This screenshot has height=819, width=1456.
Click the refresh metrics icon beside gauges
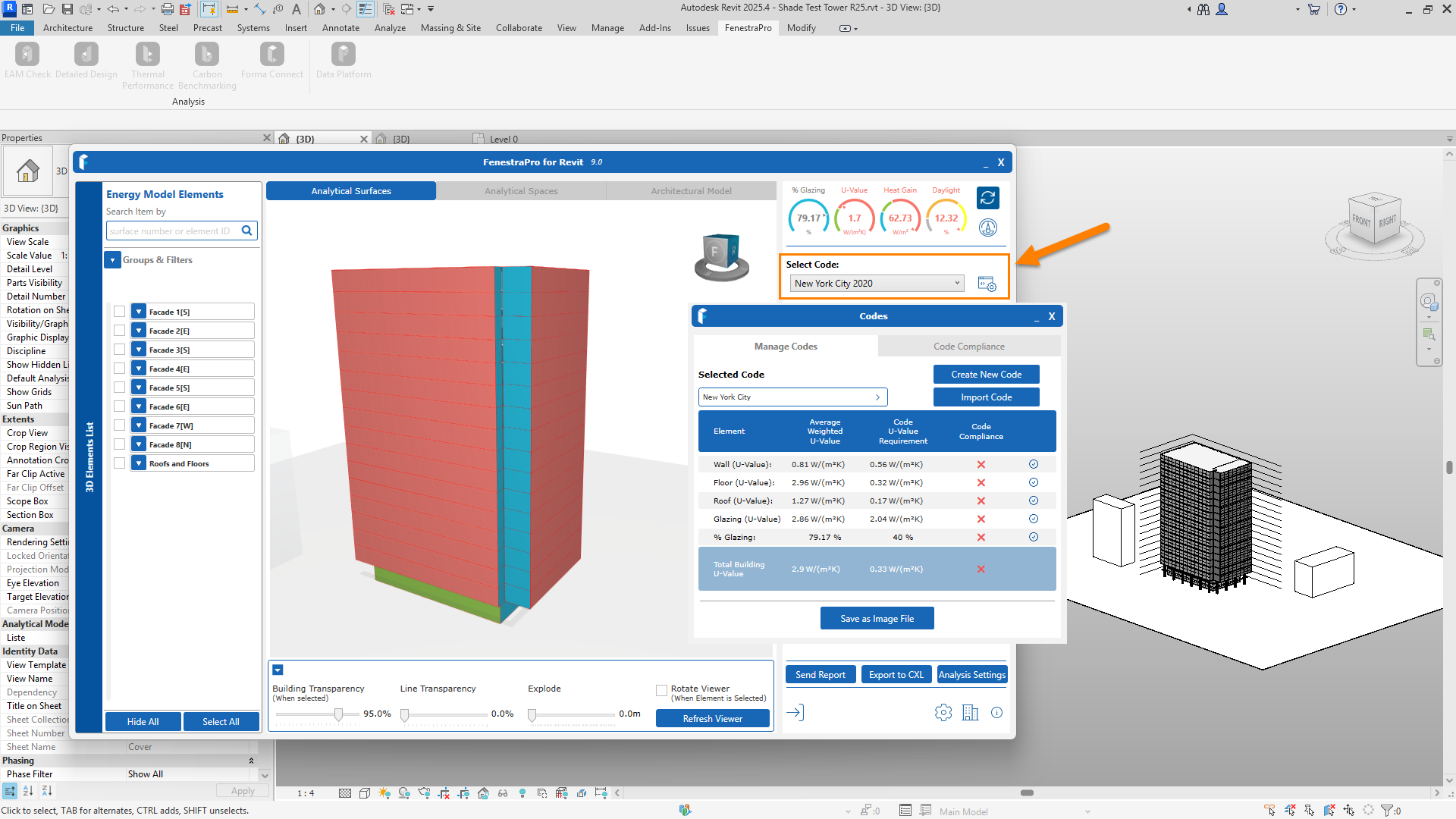tap(987, 198)
